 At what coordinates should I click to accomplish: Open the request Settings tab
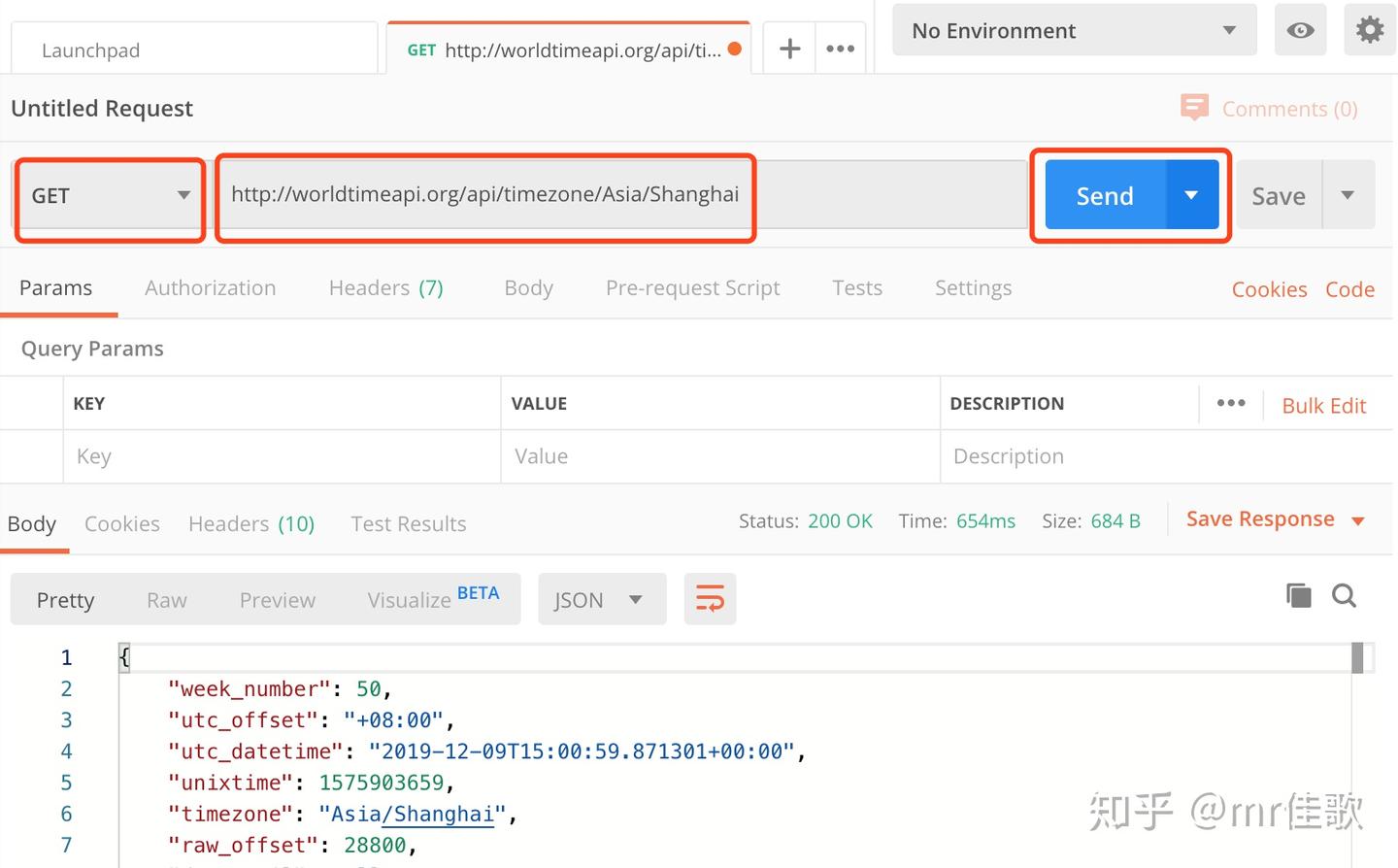tap(973, 287)
